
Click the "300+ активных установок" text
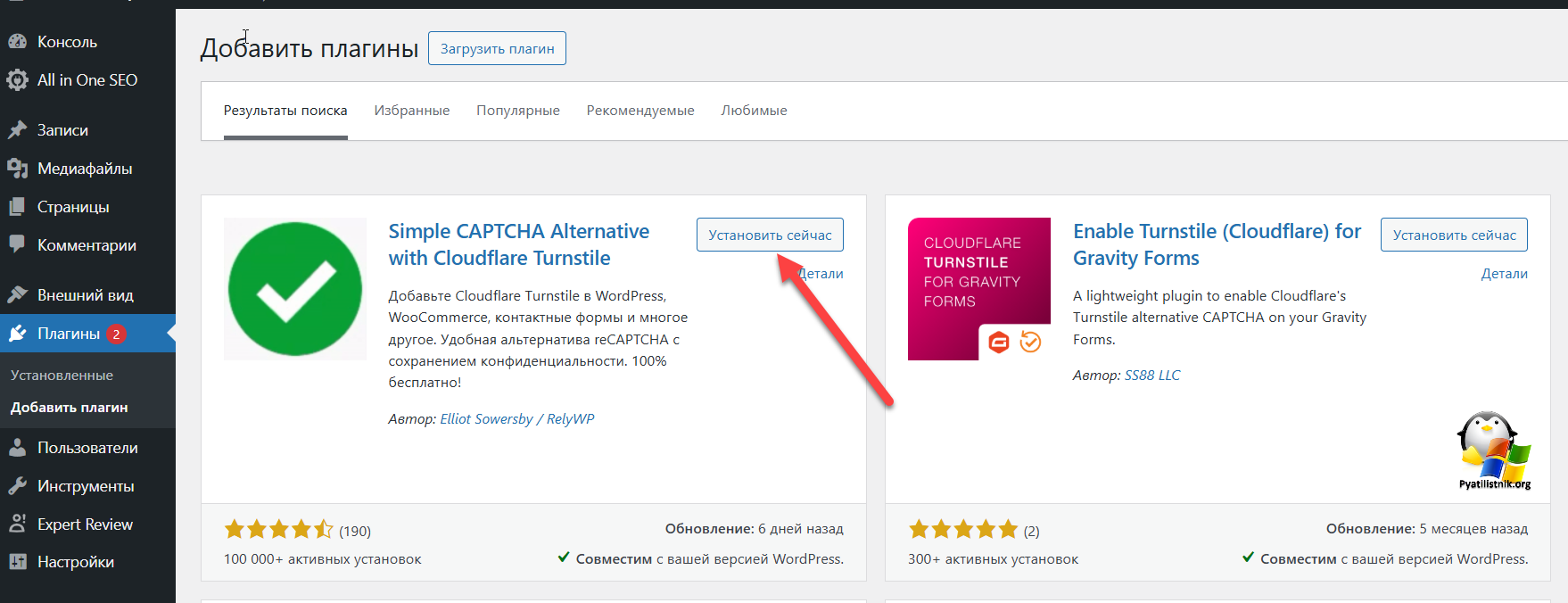[993, 559]
